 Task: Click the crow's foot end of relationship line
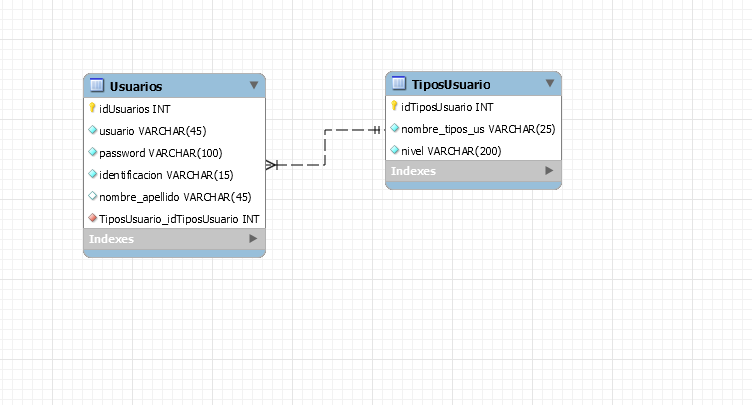272,165
